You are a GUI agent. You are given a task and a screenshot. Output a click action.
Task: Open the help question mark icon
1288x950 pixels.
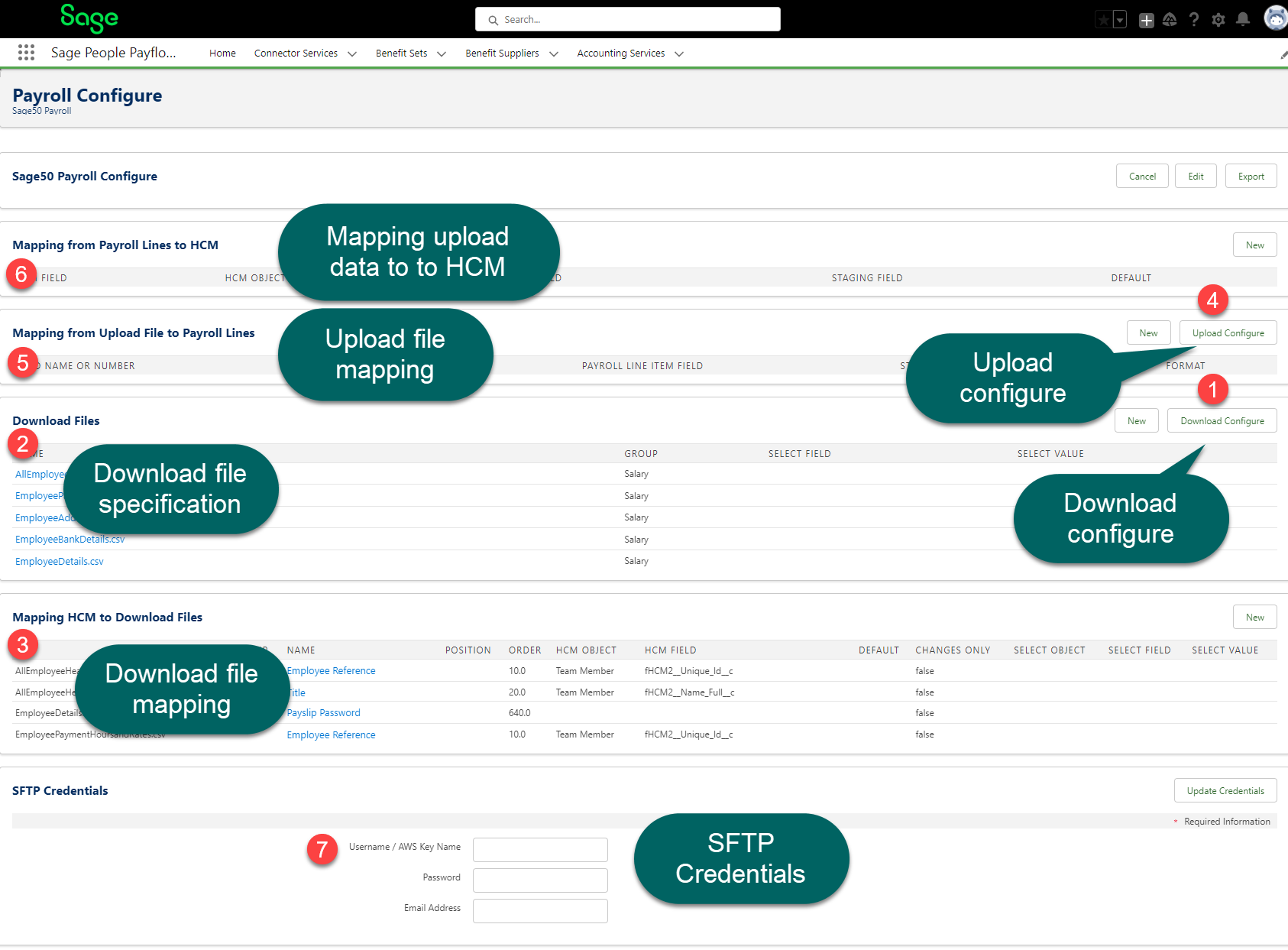coord(1194,20)
